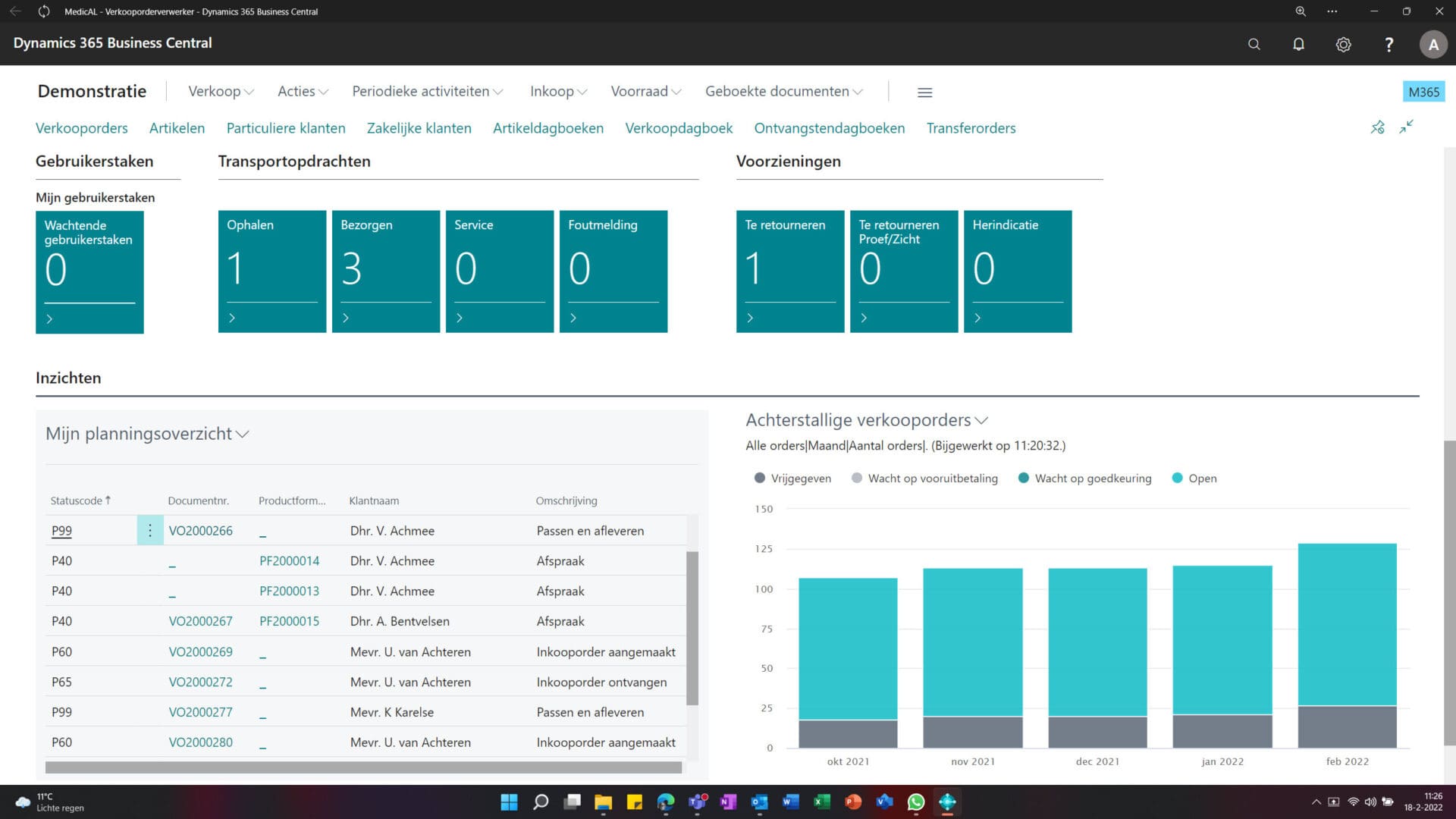Open Wachtende gebruikerstaken tile
Screen dimensions: 1456x819
click(89, 272)
